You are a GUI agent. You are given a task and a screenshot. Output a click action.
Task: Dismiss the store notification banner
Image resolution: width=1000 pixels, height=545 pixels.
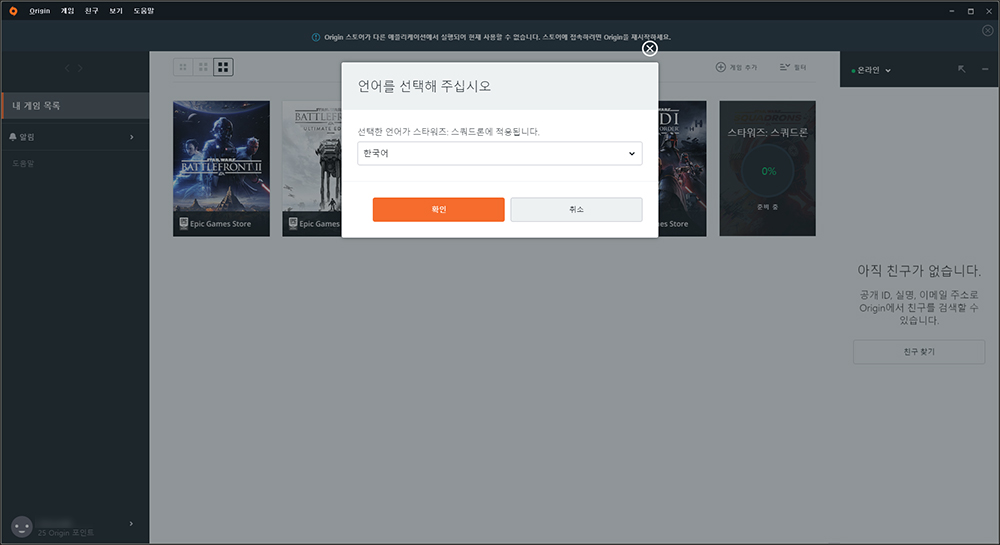click(987, 30)
